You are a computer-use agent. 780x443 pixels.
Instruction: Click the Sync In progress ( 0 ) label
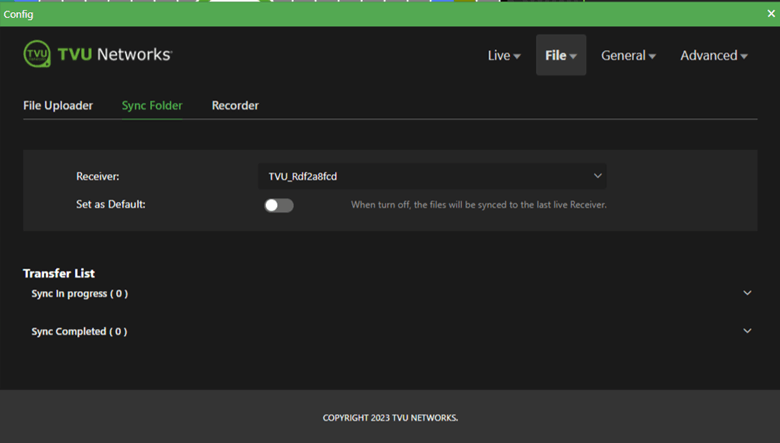pyautogui.click(x=80, y=293)
